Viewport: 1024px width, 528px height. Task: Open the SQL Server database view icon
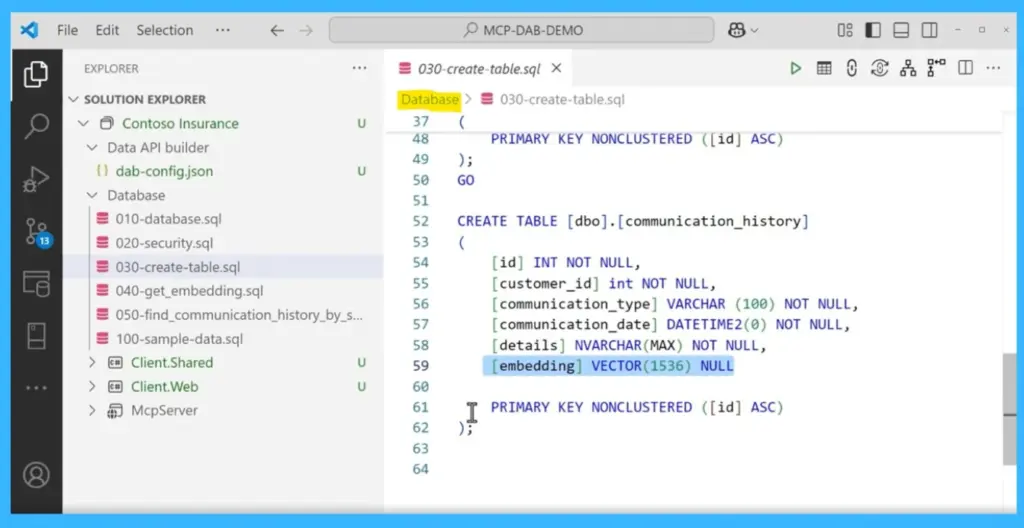click(x=36, y=283)
